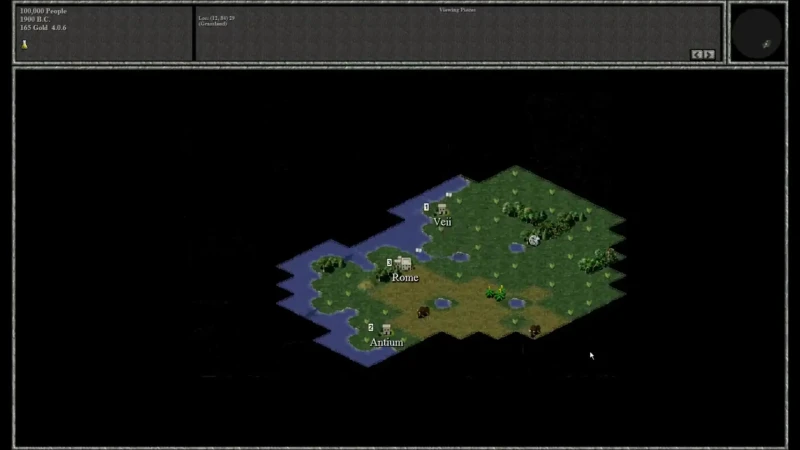
Task: Select the buffalo resource at map's southeast edge
Action: [534, 331]
